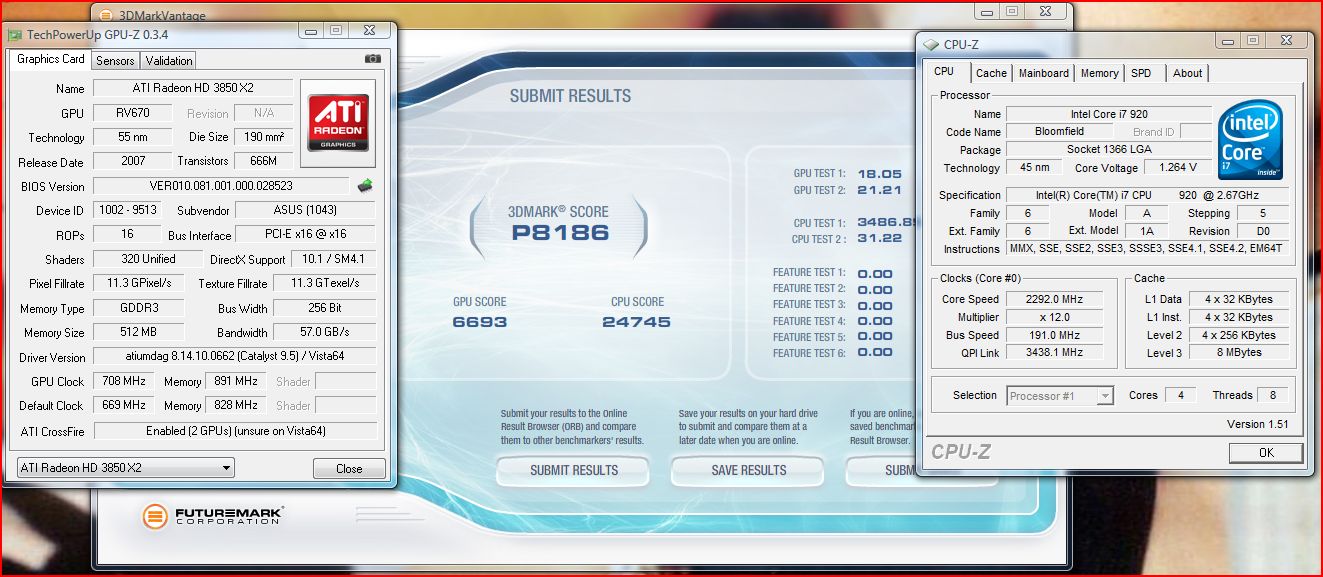Switch to the Sensors tab in GPU-Z
This screenshot has width=1323, height=577.
click(x=115, y=60)
